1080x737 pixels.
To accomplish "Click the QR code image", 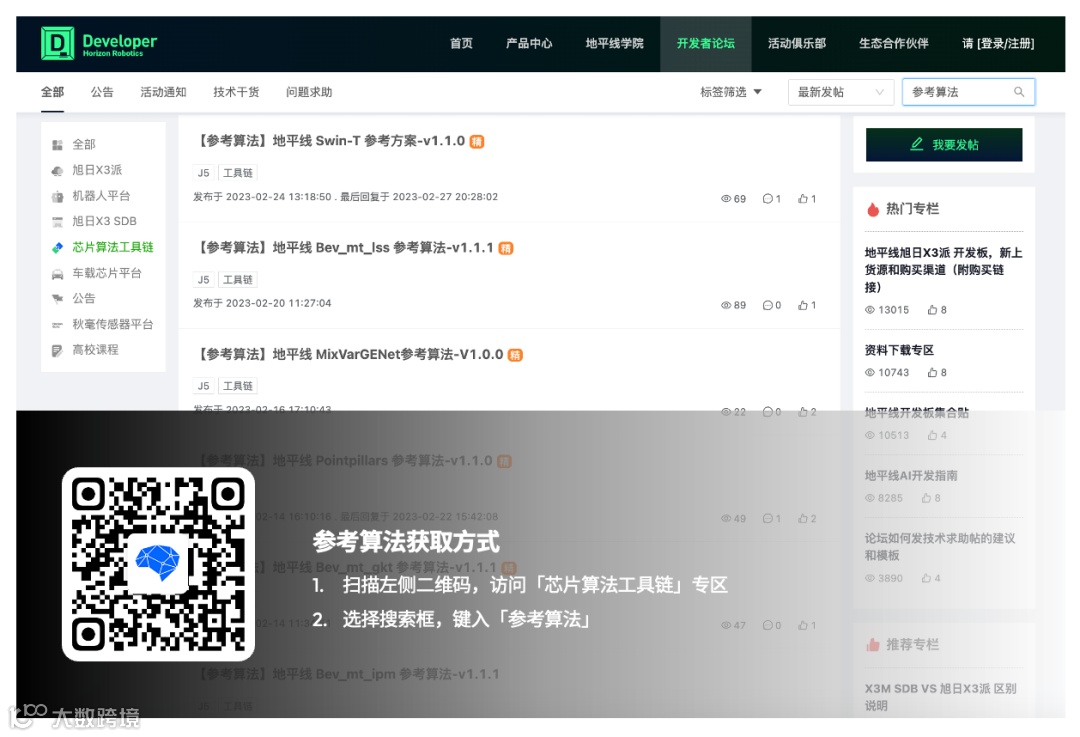I will pos(158,564).
